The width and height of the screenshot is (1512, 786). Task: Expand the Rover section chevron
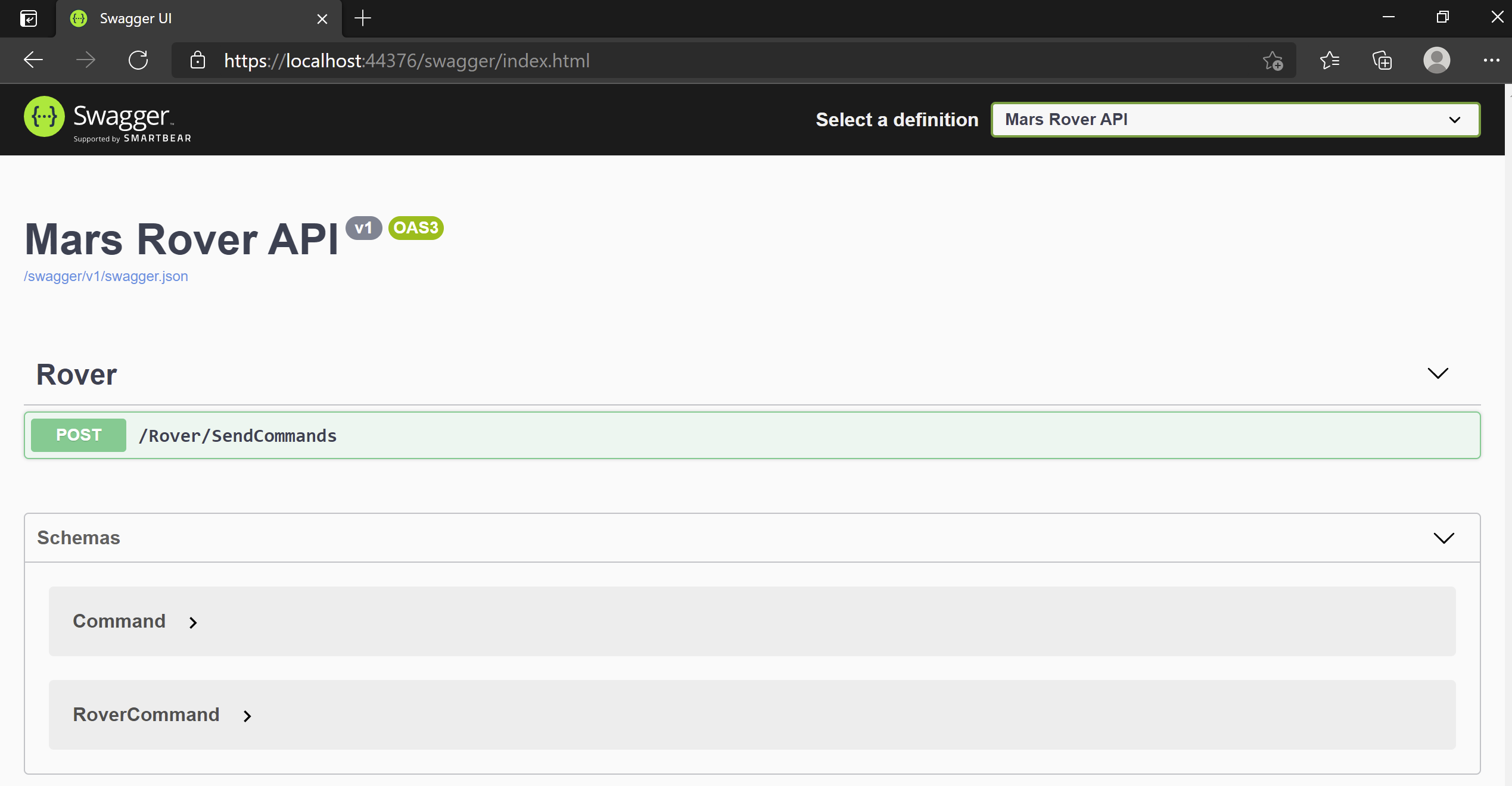coord(1438,373)
